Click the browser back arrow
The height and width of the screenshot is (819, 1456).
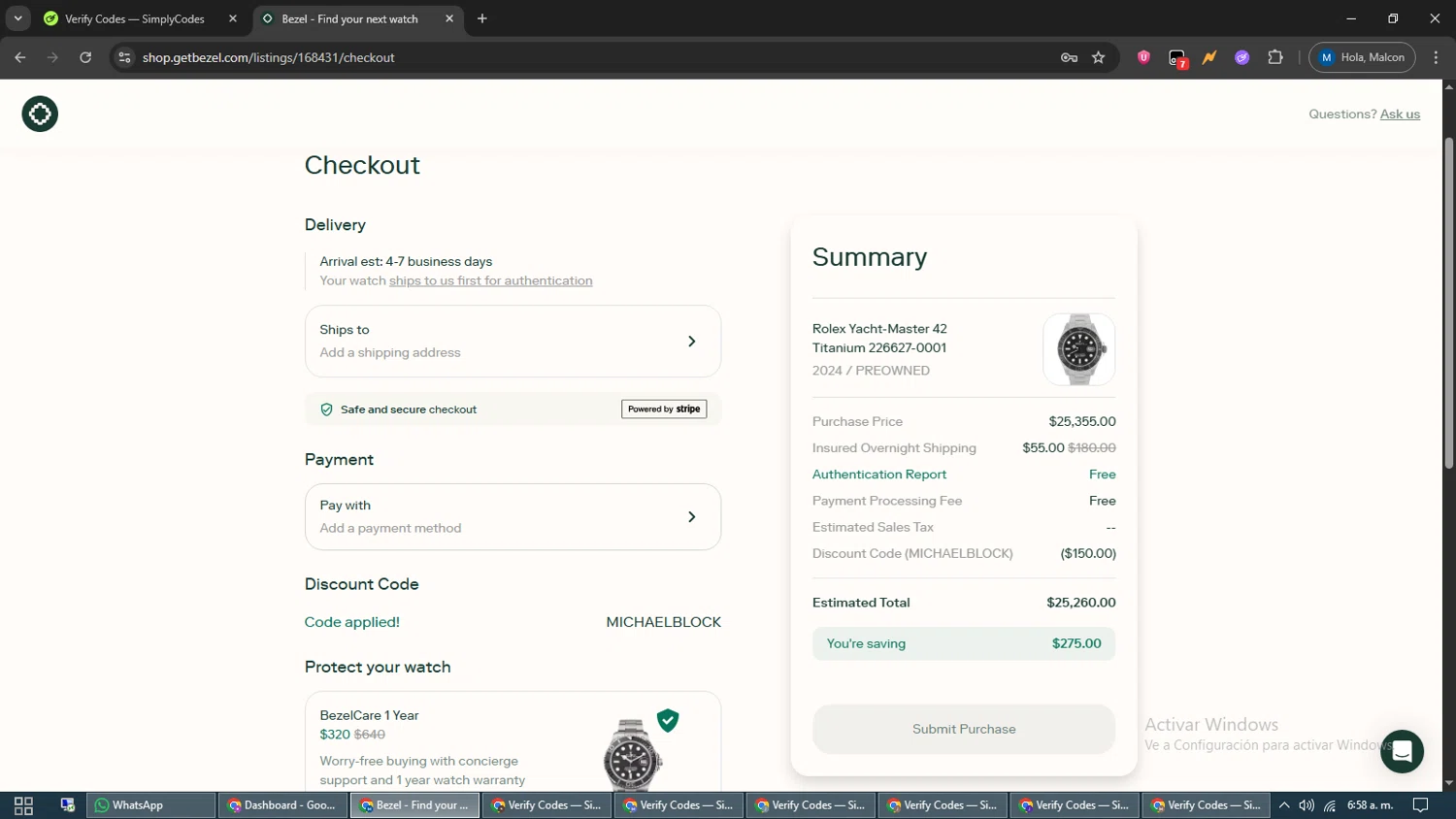point(20,57)
